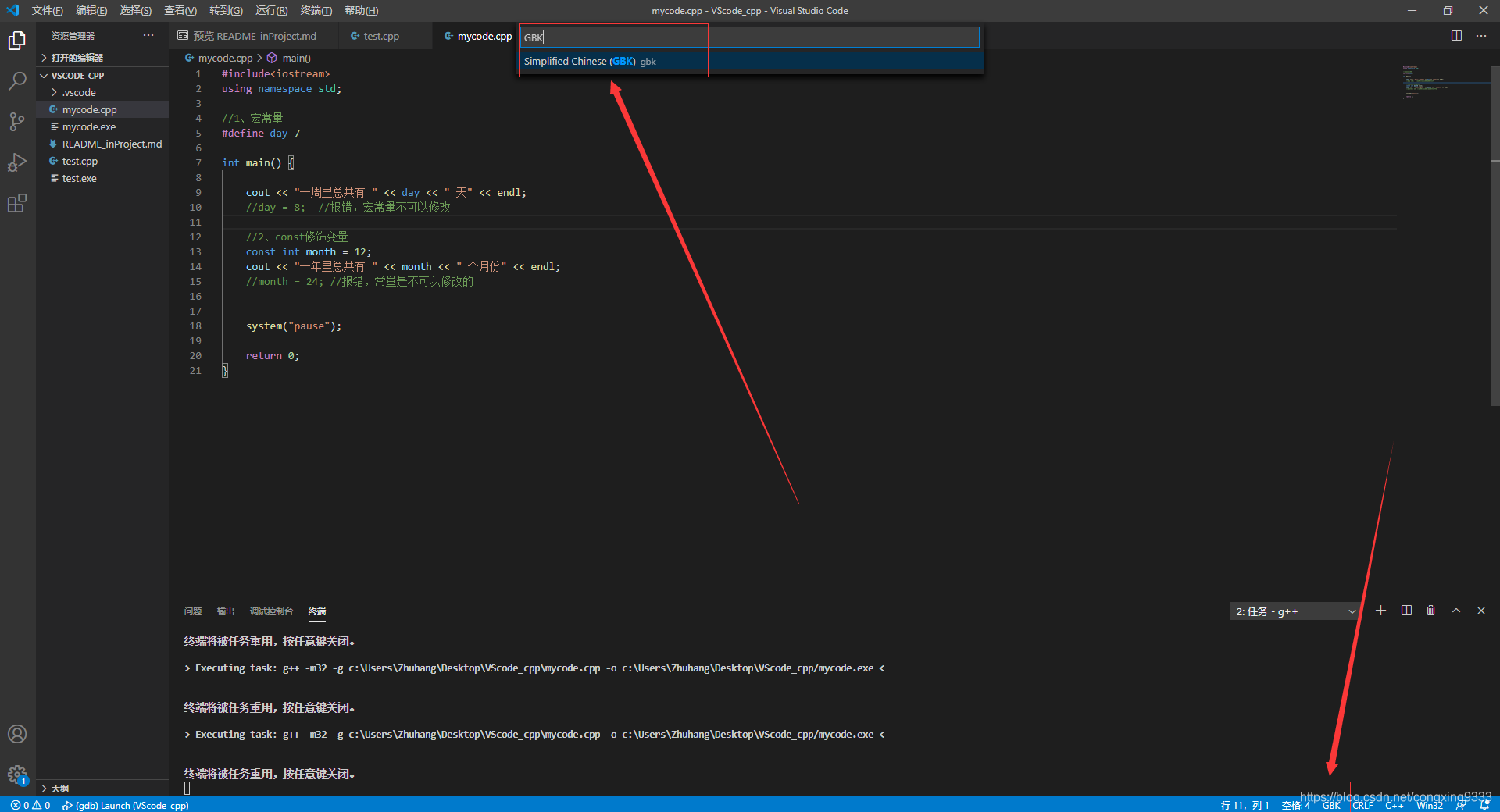Click the editor minimap

click(1445, 82)
